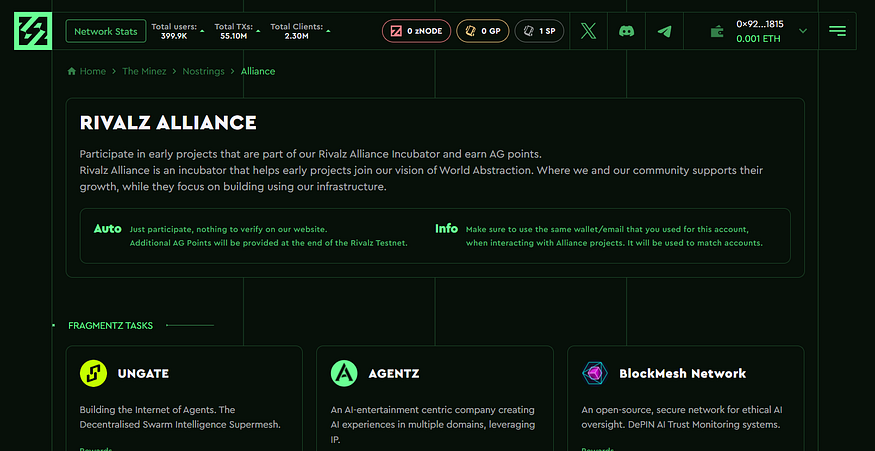Open the Network Stats button
875x451 pixels.
106,31
